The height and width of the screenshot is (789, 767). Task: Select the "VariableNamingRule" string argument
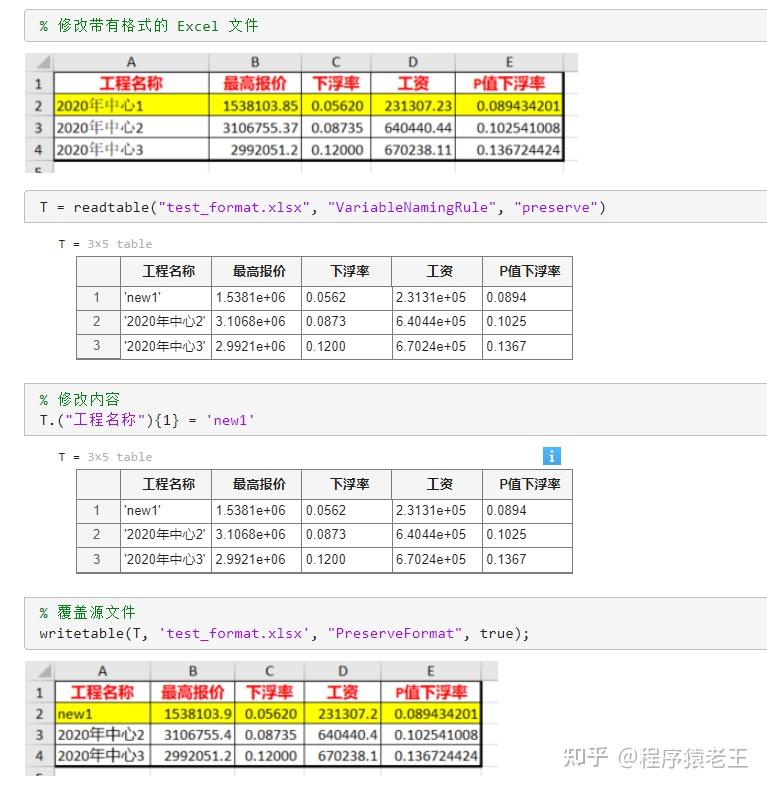click(x=412, y=207)
